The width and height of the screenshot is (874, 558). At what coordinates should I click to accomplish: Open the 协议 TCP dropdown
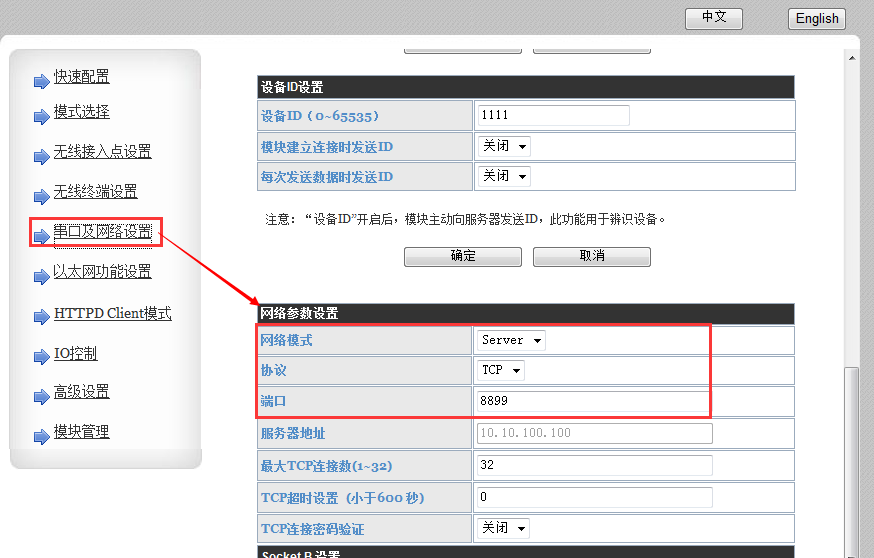[500, 370]
